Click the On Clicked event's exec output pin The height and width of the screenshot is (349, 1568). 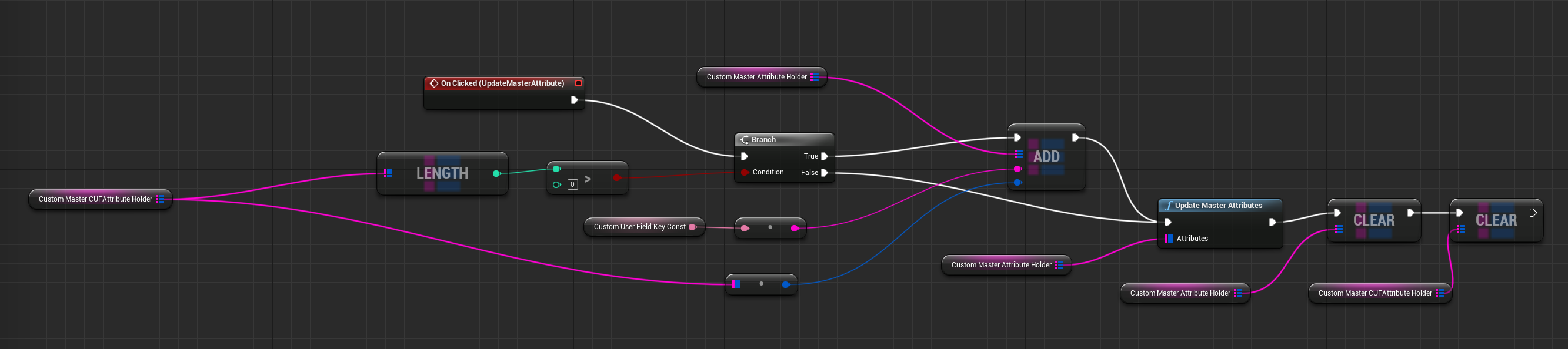[x=573, y=100]
